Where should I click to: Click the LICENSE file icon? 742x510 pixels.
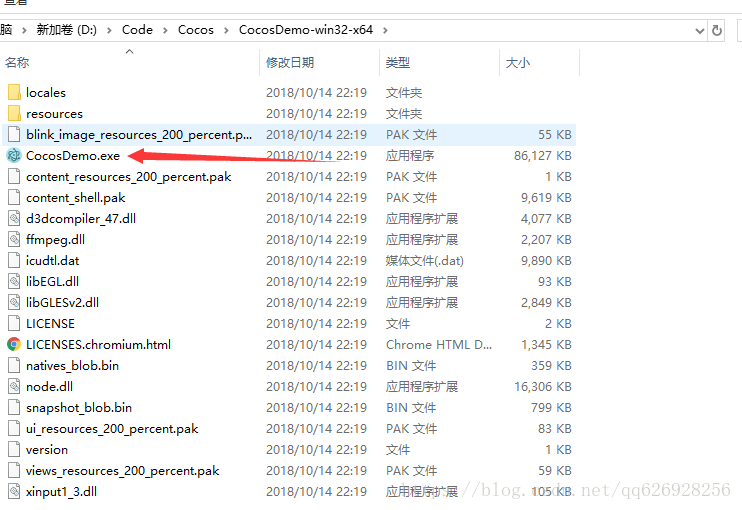point(14,323)
